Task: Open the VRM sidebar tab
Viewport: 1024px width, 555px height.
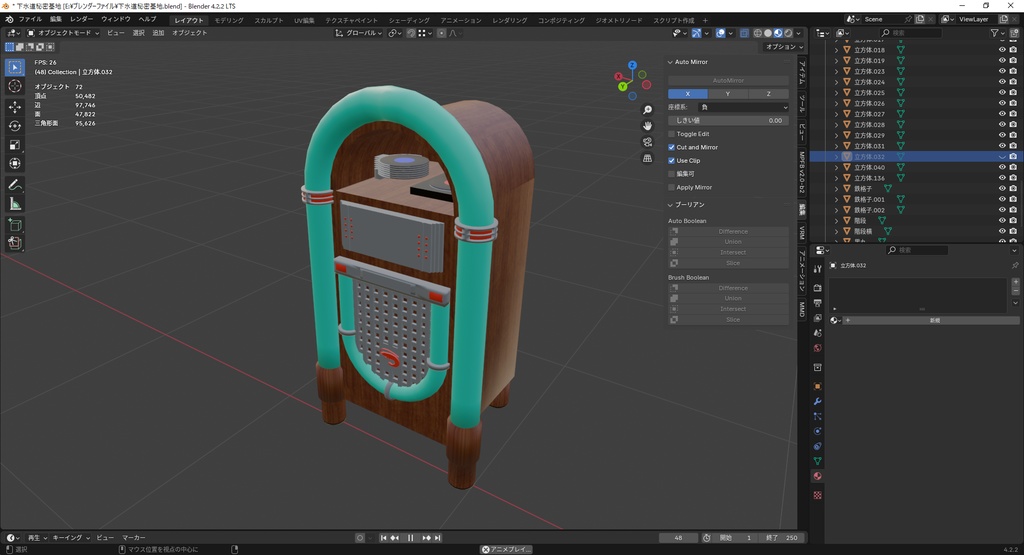Action: (x=802, y=232)
